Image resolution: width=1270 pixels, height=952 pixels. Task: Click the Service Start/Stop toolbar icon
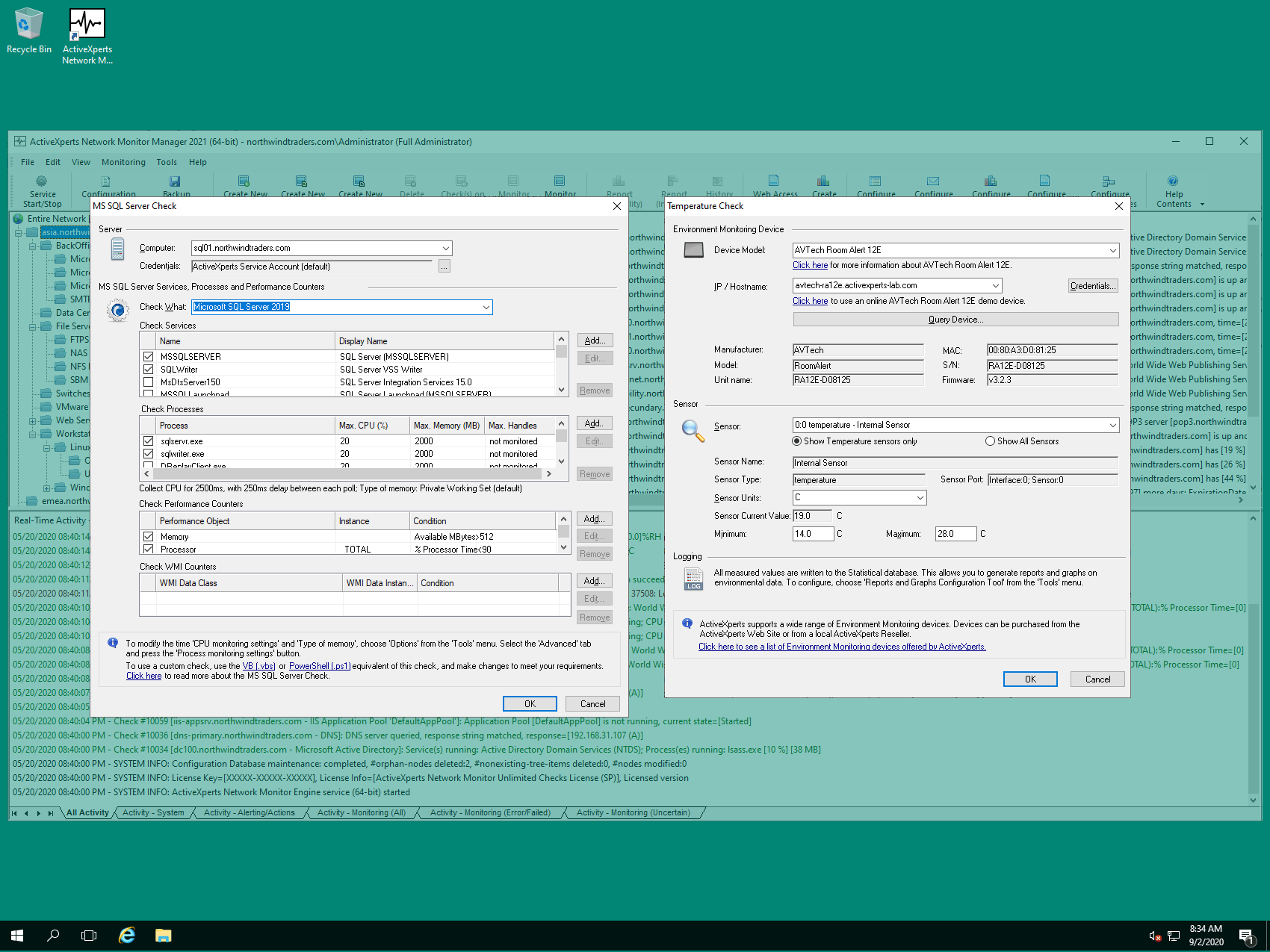coord(42,181)
